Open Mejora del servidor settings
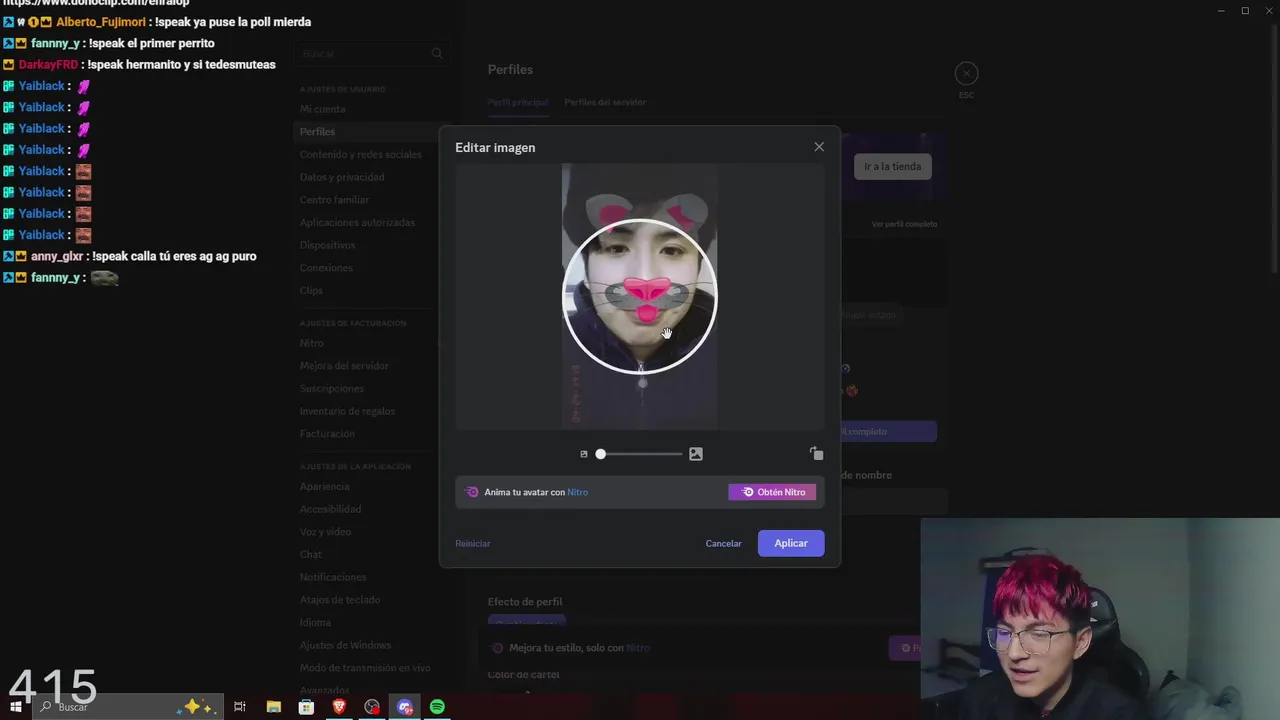Viewport: 1280px width, 720px height. pos(344,366)
